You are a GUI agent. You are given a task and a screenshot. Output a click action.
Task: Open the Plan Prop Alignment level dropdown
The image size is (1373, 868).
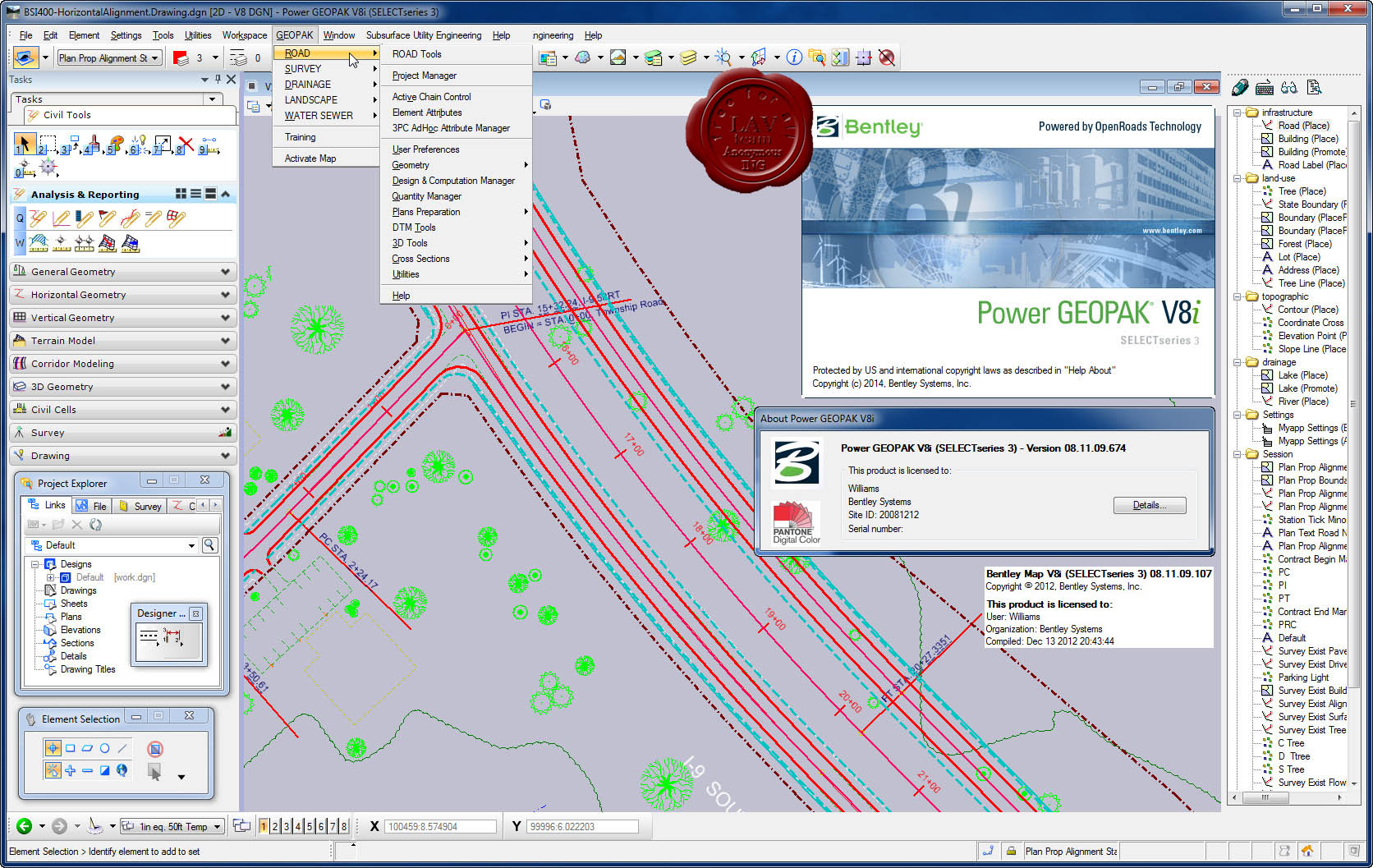(109, 57)
